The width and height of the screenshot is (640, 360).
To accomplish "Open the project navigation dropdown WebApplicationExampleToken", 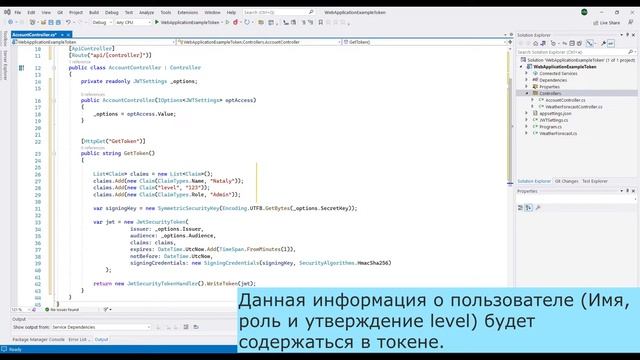I will 93,42.
